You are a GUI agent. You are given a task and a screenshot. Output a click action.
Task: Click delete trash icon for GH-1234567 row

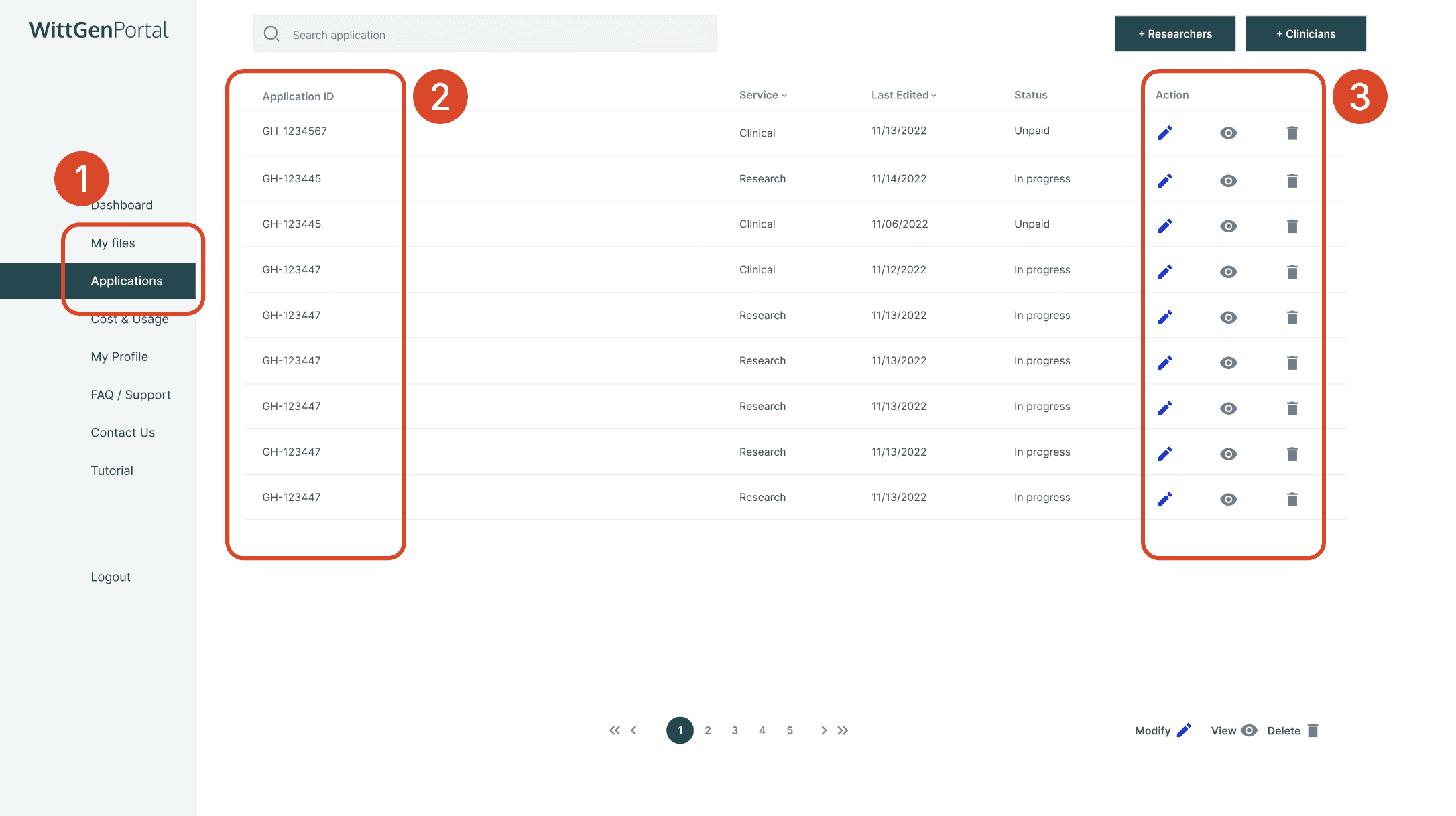point(1292,133)
